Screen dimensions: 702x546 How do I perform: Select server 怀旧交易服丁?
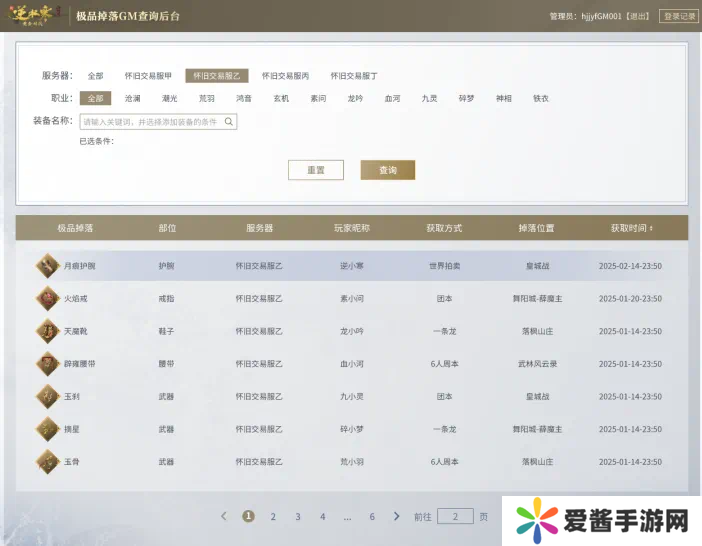(354, 76)
